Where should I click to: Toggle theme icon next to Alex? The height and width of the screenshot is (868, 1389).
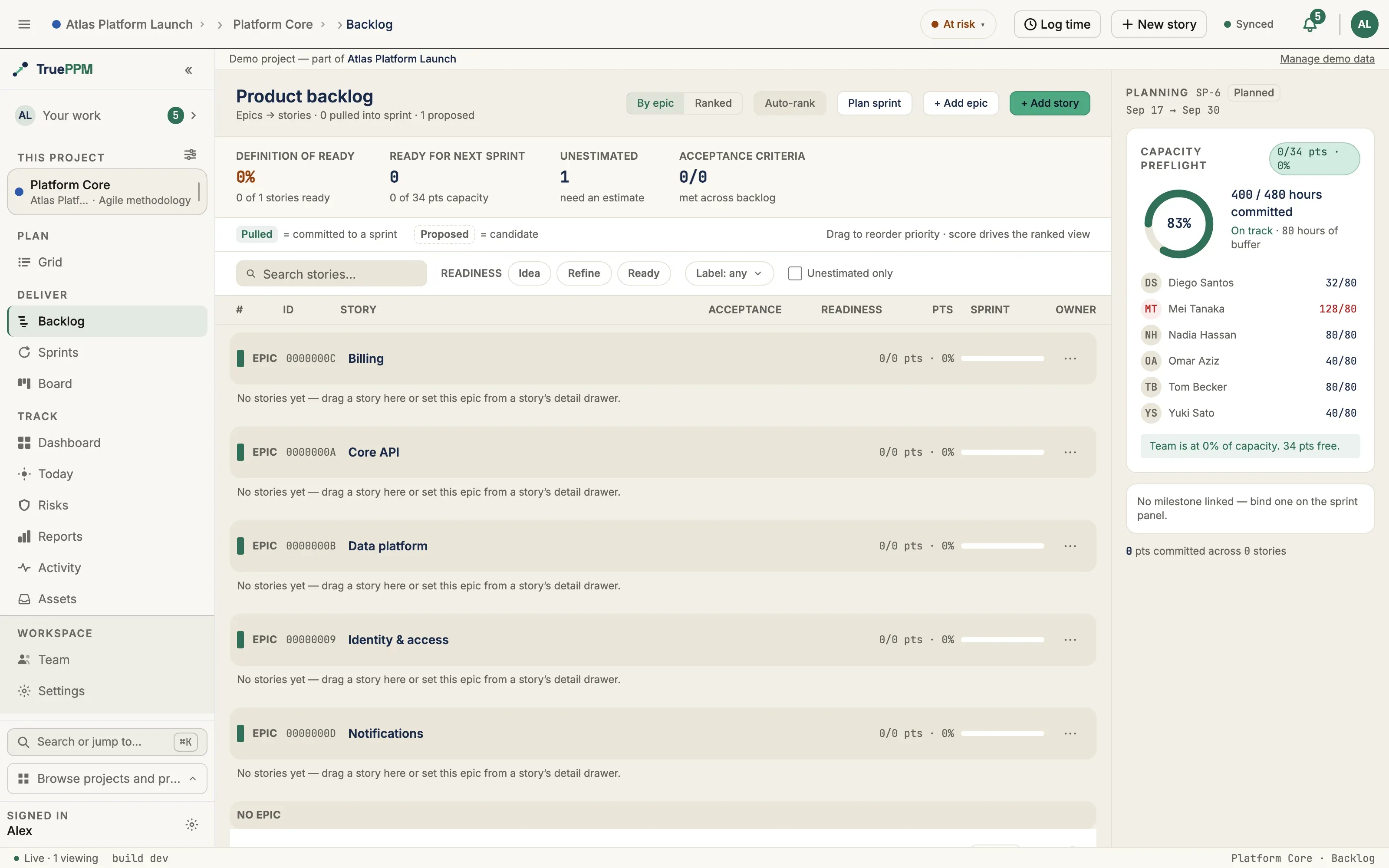pos(192,824)
